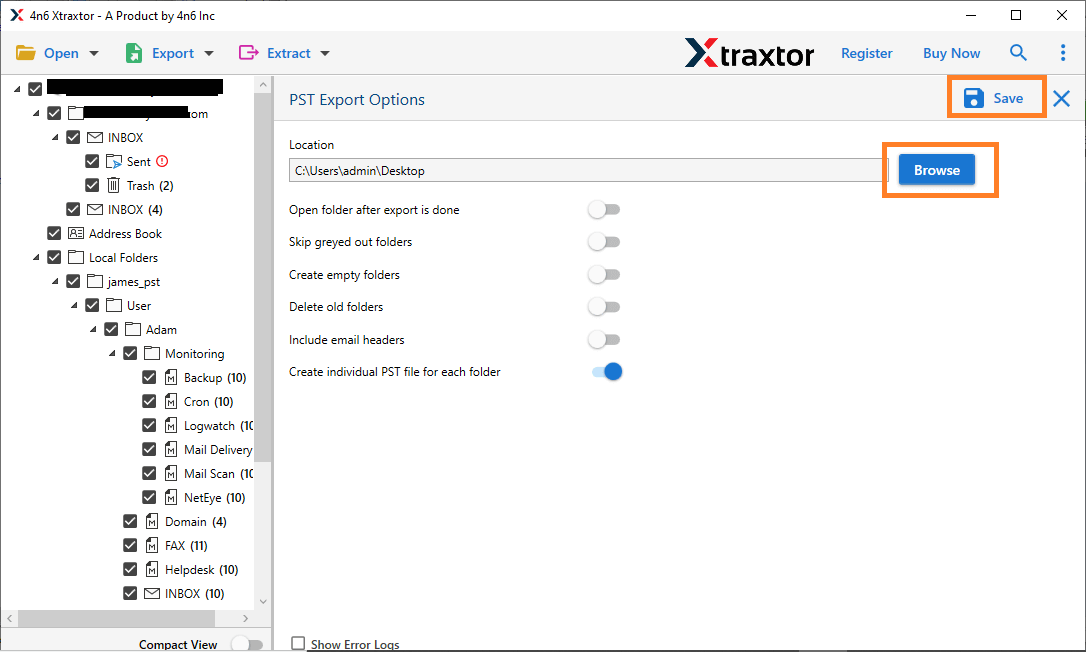
Task: Collapse the Monitoring folder tree node
Action: pyautogui.click(x=113, y=354)
